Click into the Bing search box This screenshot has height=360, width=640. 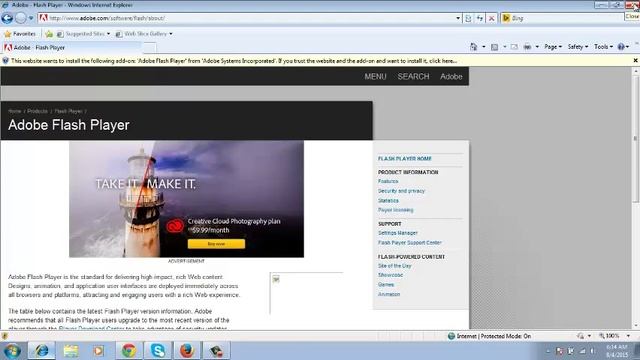point(567,18)
